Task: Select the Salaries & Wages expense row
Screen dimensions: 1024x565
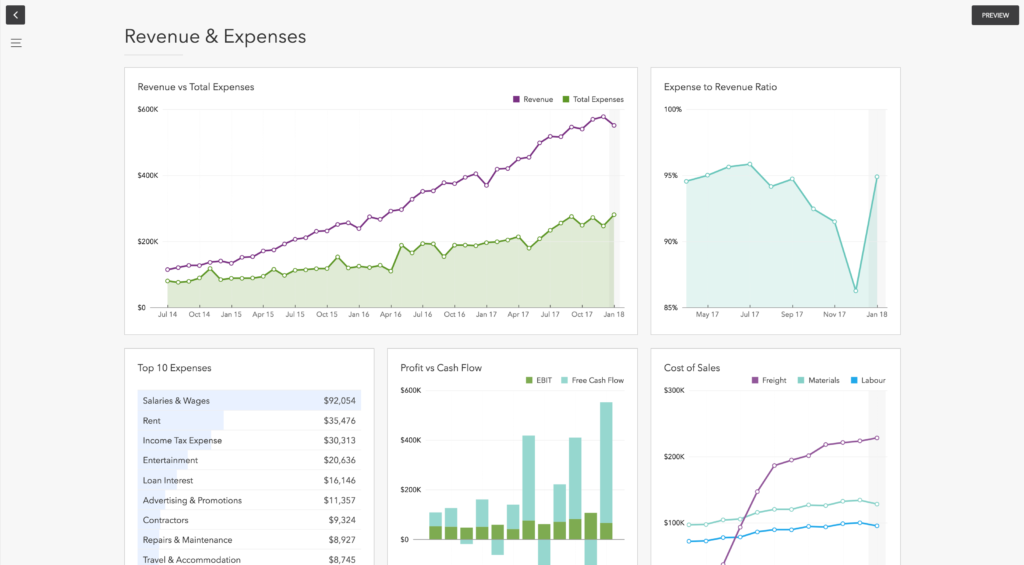Action: 249,401
